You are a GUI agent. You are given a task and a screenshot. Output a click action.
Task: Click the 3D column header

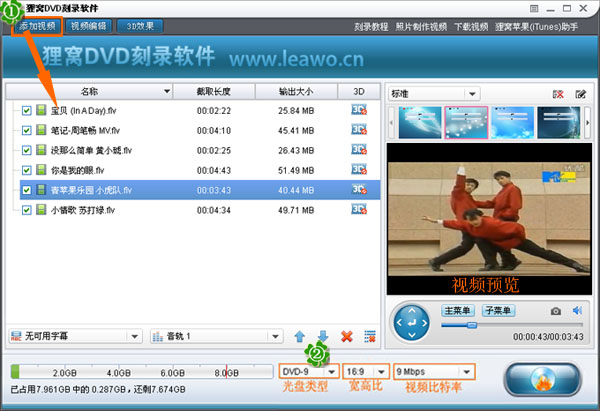click(x=359, y=91)
